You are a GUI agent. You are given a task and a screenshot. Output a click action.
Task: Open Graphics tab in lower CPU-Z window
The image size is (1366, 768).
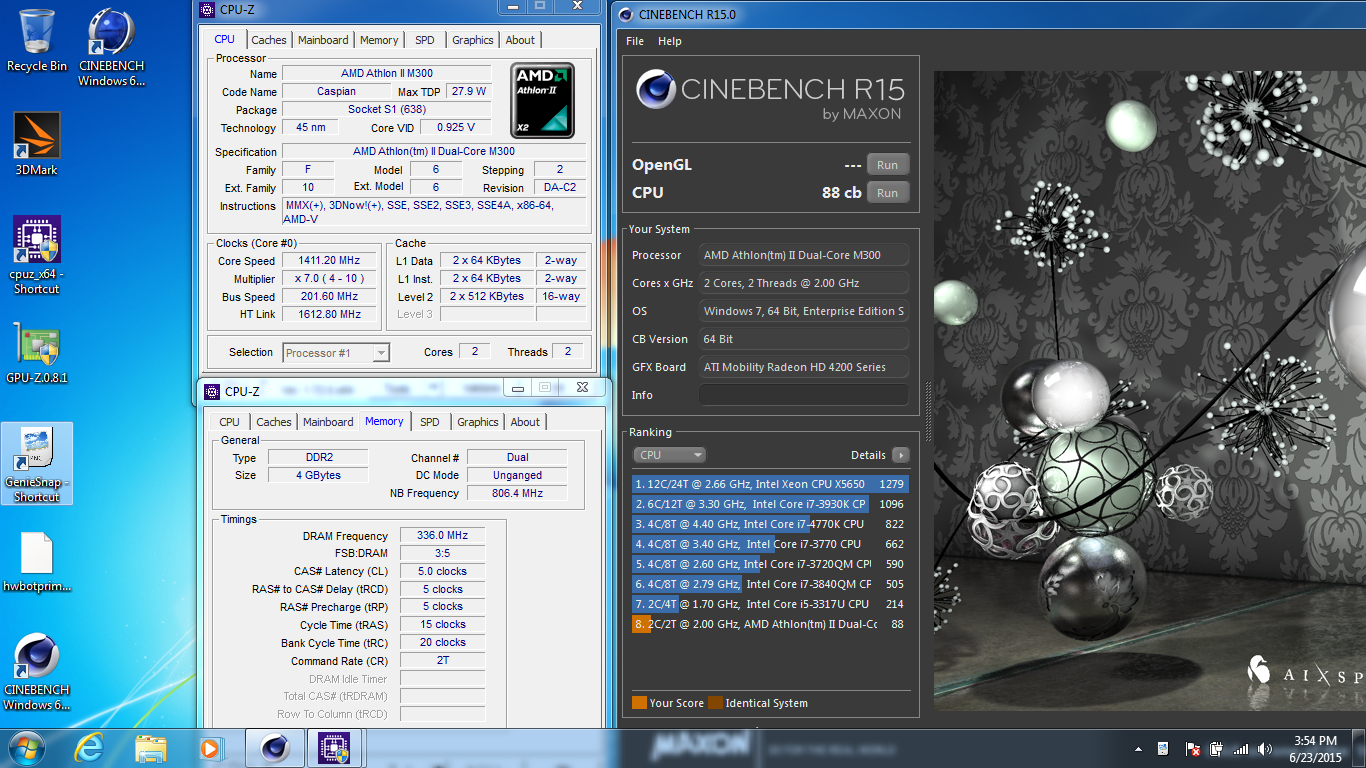pyautogui.click(x=478, y=422)
